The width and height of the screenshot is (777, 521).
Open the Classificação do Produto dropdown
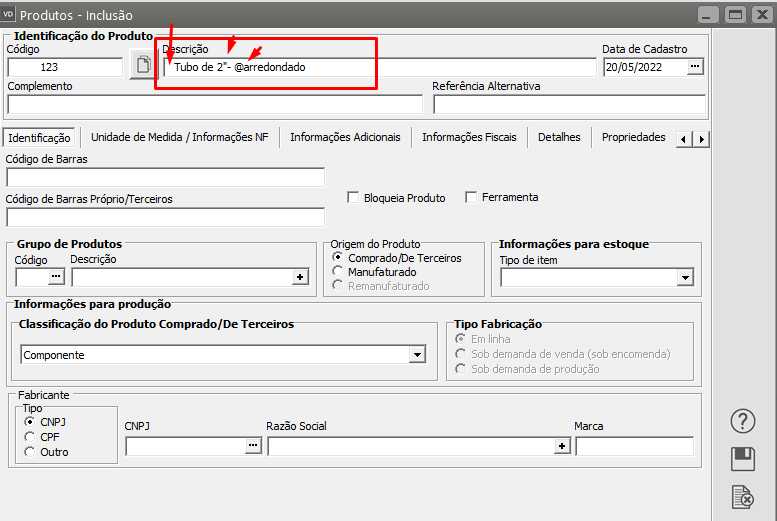pos(417,355)
